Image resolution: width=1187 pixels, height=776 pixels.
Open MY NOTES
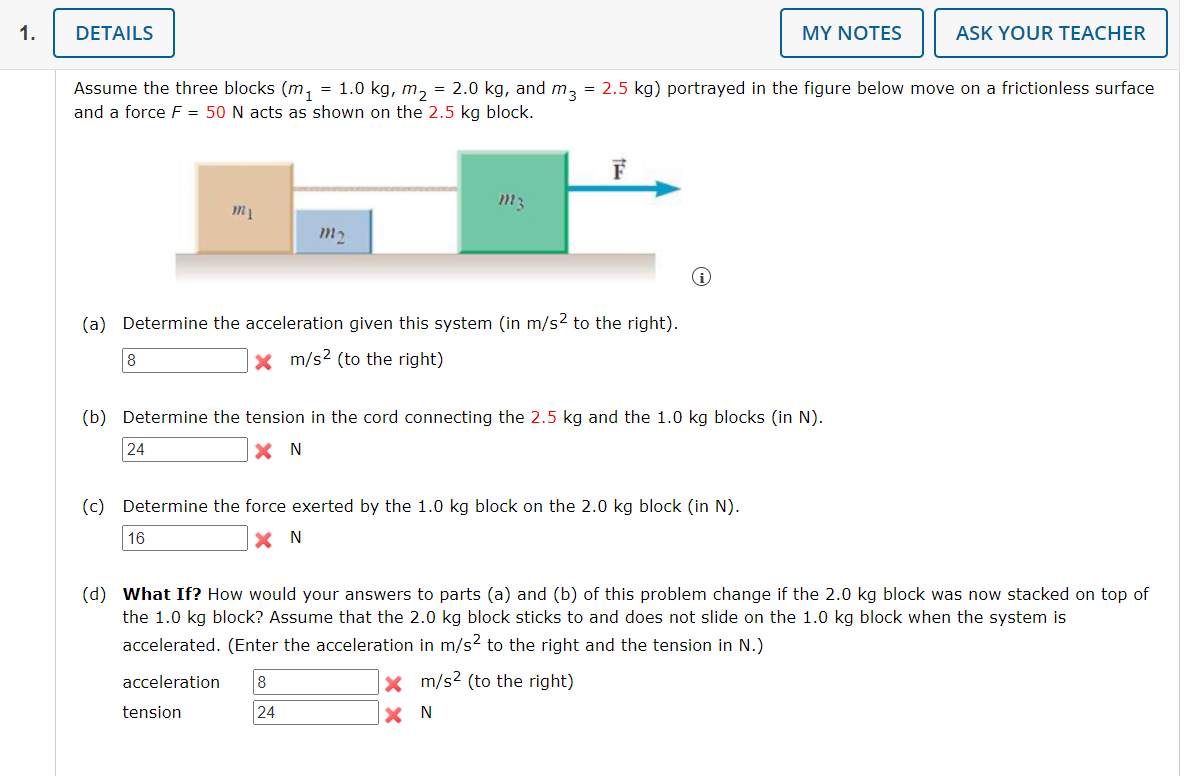(x=851, y=32)
